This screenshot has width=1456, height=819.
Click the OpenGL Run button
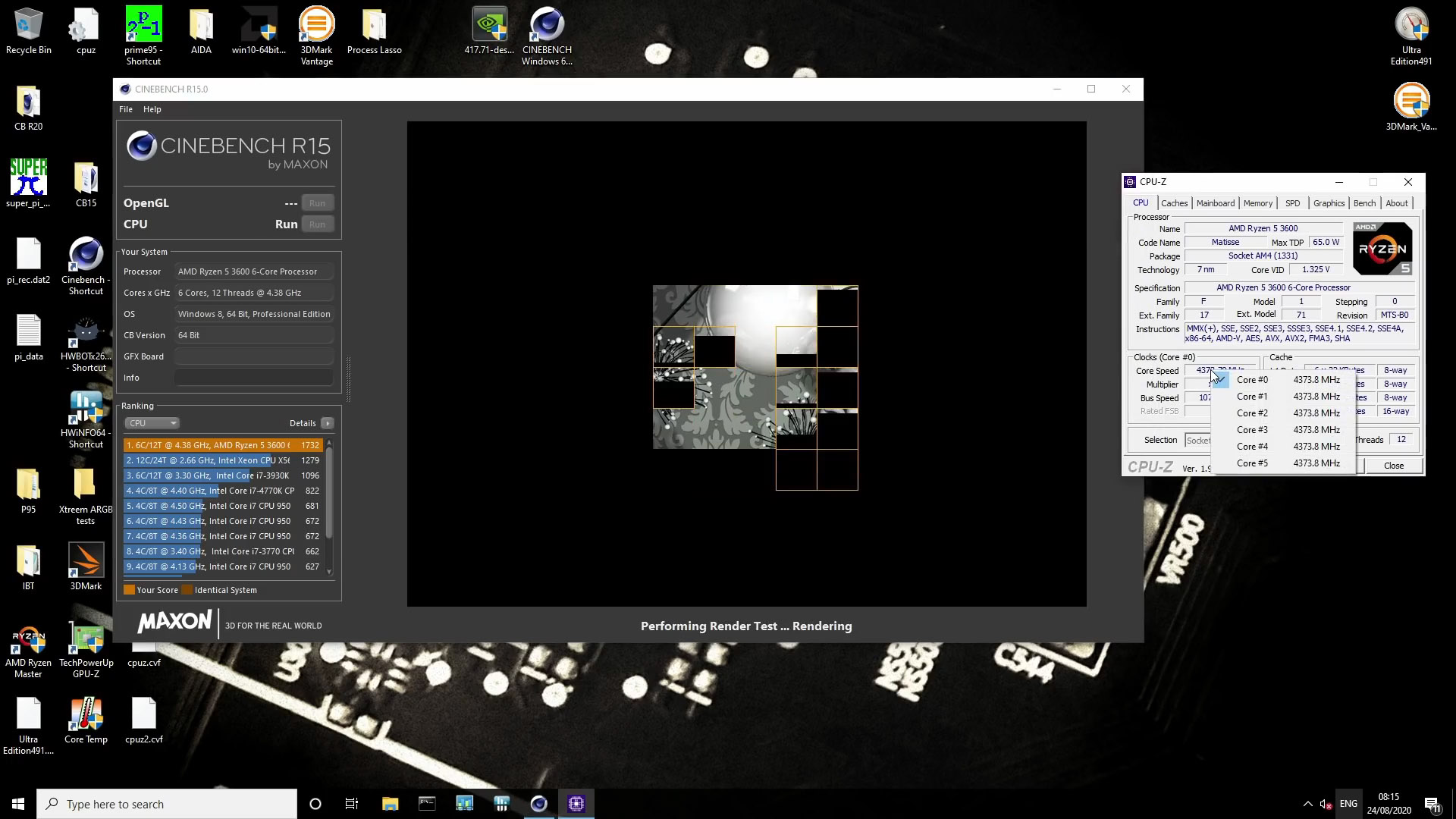tap(317, 203)
